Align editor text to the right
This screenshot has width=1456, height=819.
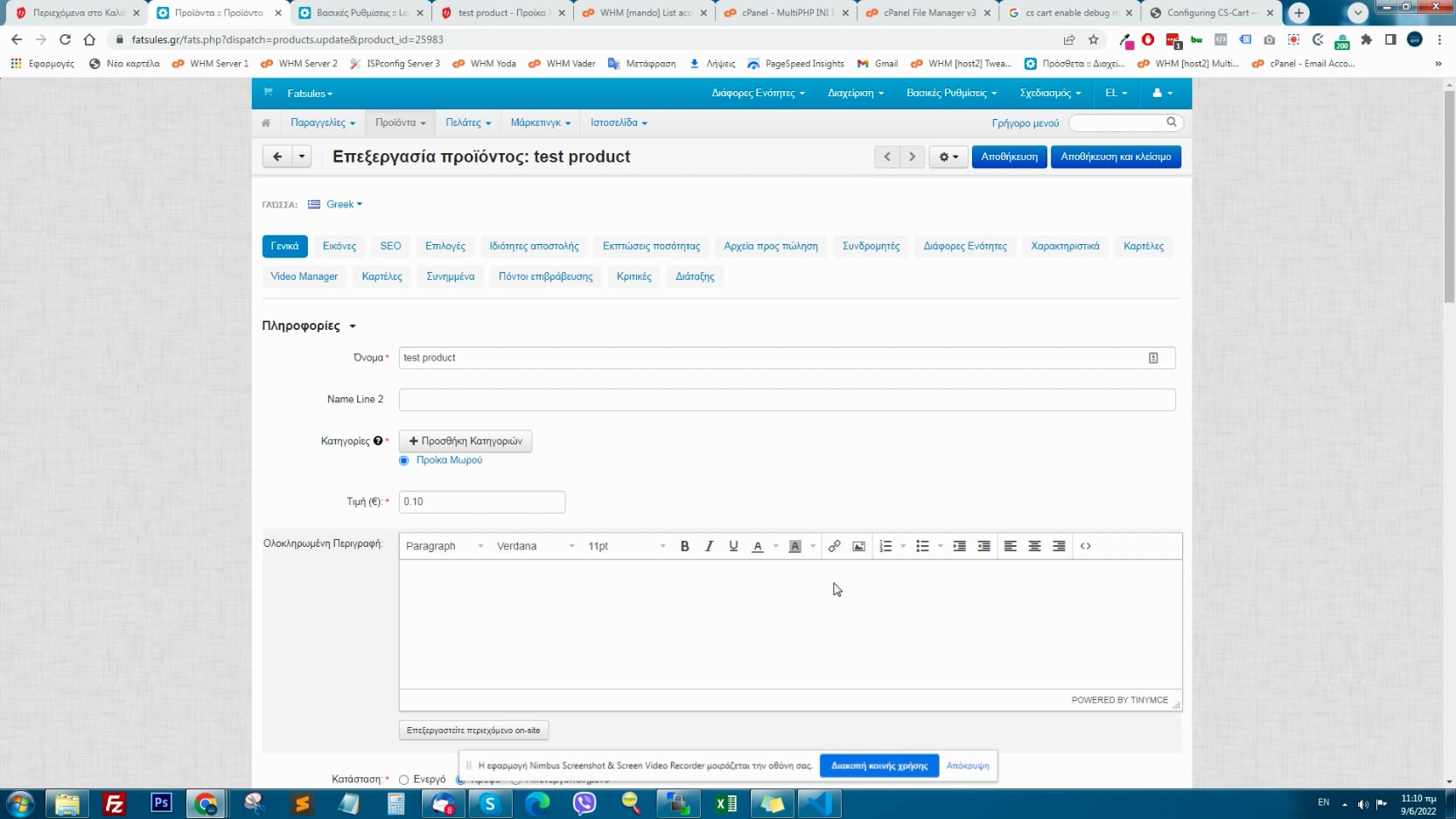[1059, 546]
